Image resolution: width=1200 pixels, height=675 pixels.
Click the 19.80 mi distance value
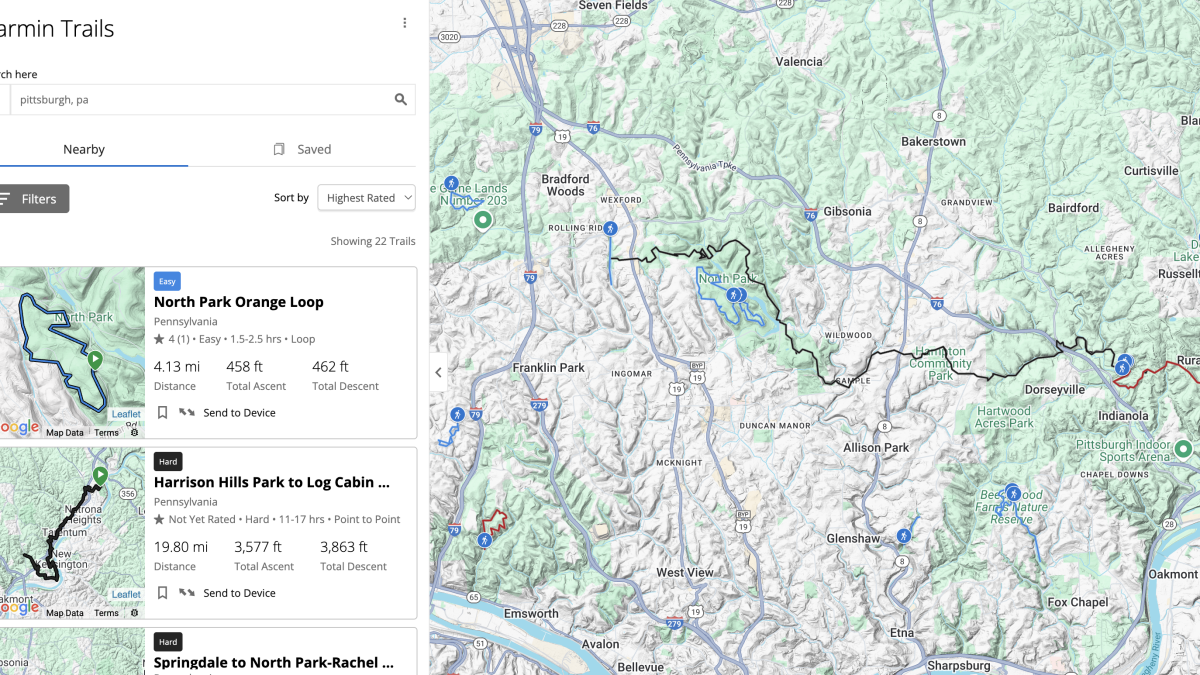(x=181, y=547)
